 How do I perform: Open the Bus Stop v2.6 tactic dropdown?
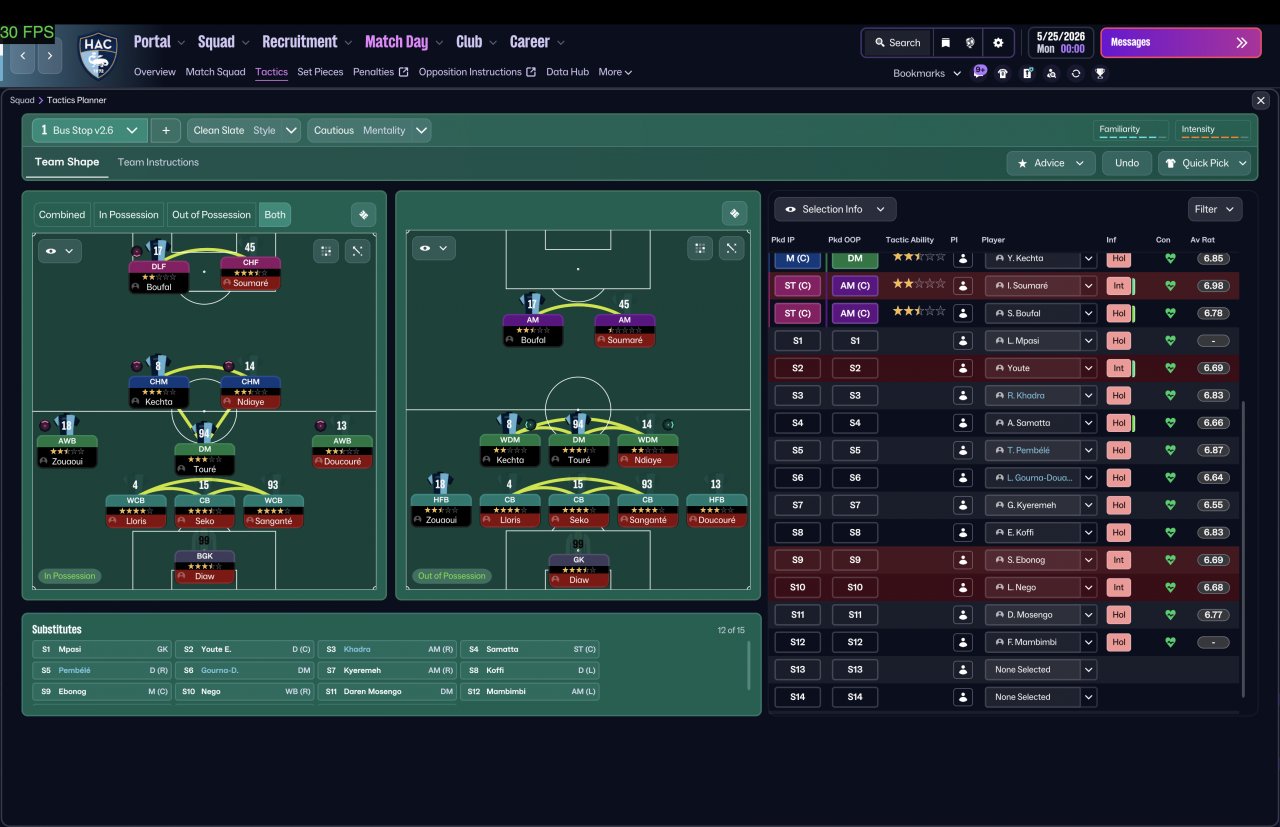click(90, 130)
